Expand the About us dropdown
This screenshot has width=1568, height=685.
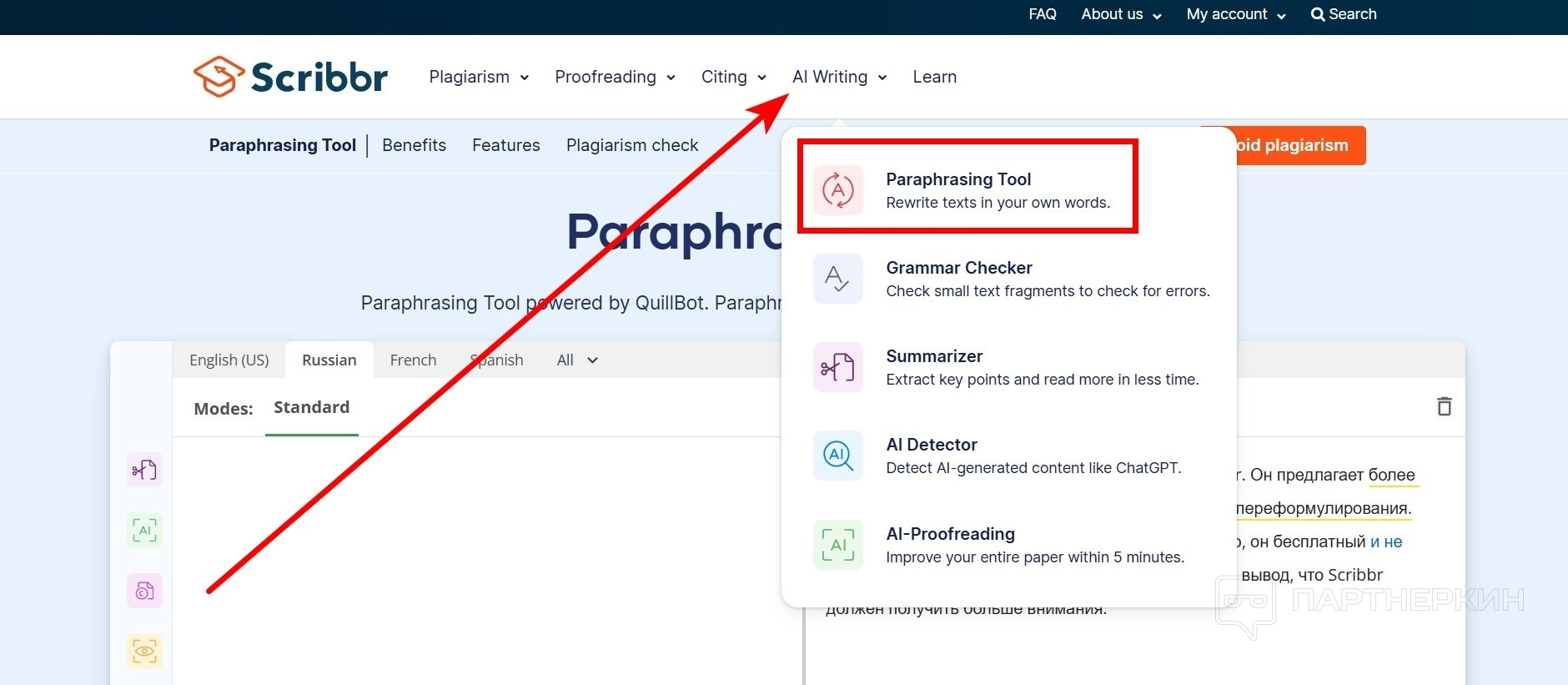click(1121, 14)
